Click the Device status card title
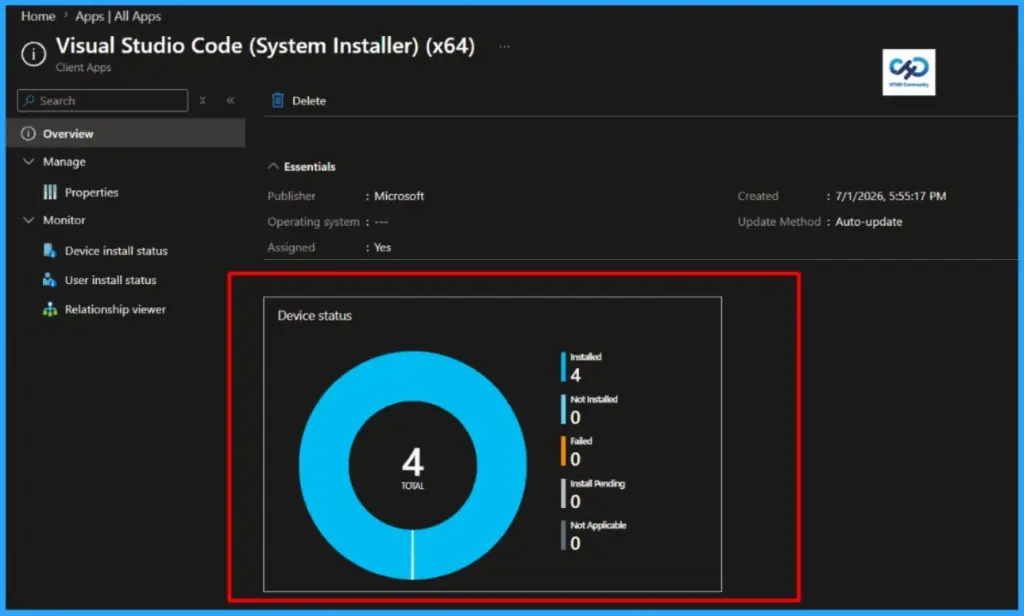 pyautogui.click(x=315, y=316)
